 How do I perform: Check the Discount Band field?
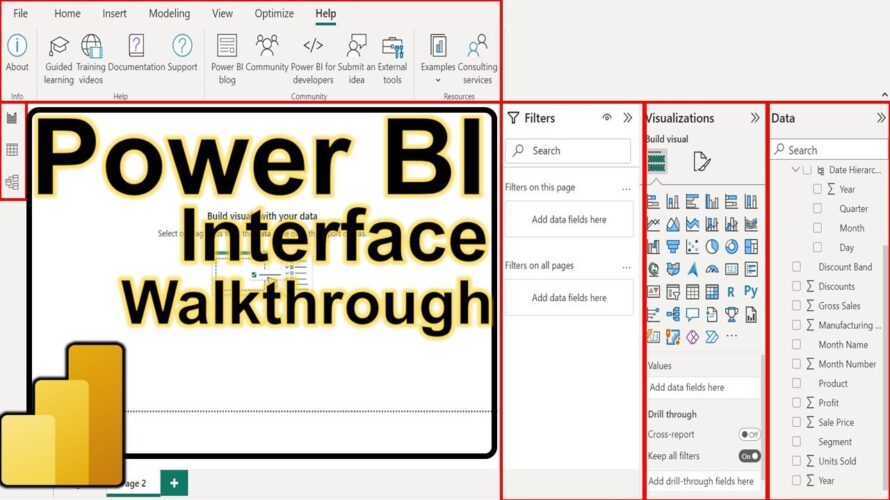click(796, 267)
